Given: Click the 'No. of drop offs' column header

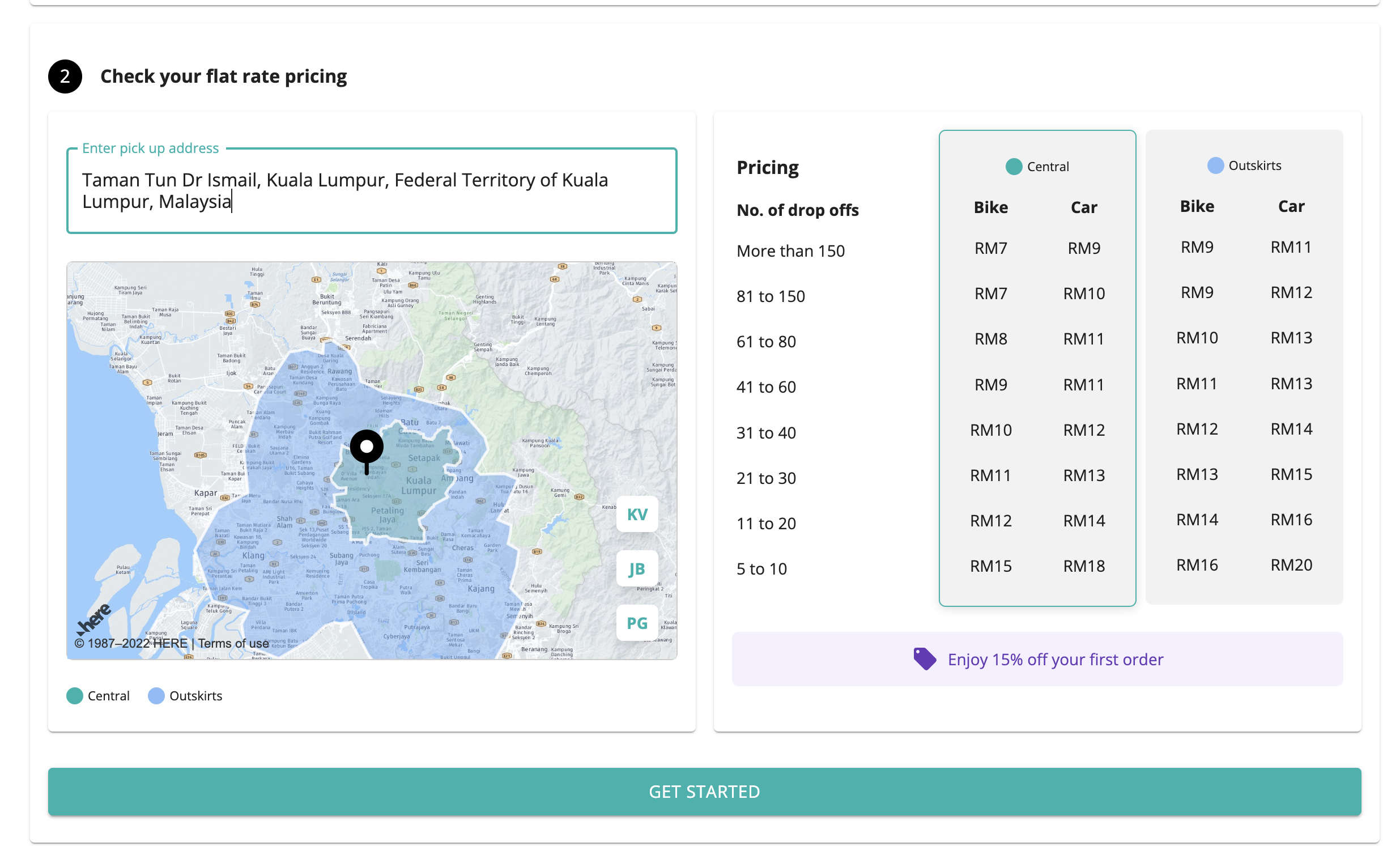Looking at the screenshot, I should (798, 210).
